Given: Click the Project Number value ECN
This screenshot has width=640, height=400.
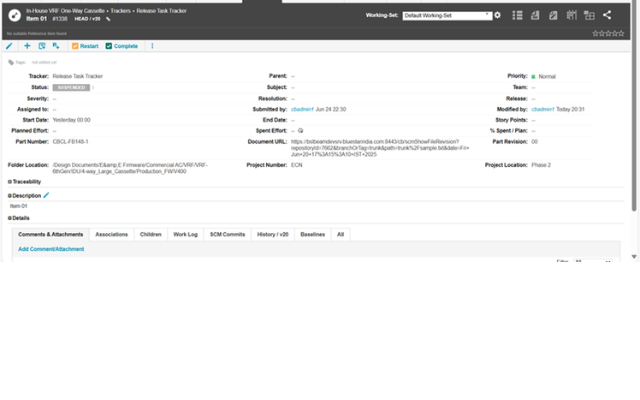Looking at the screenshot, I should (297, 165).
